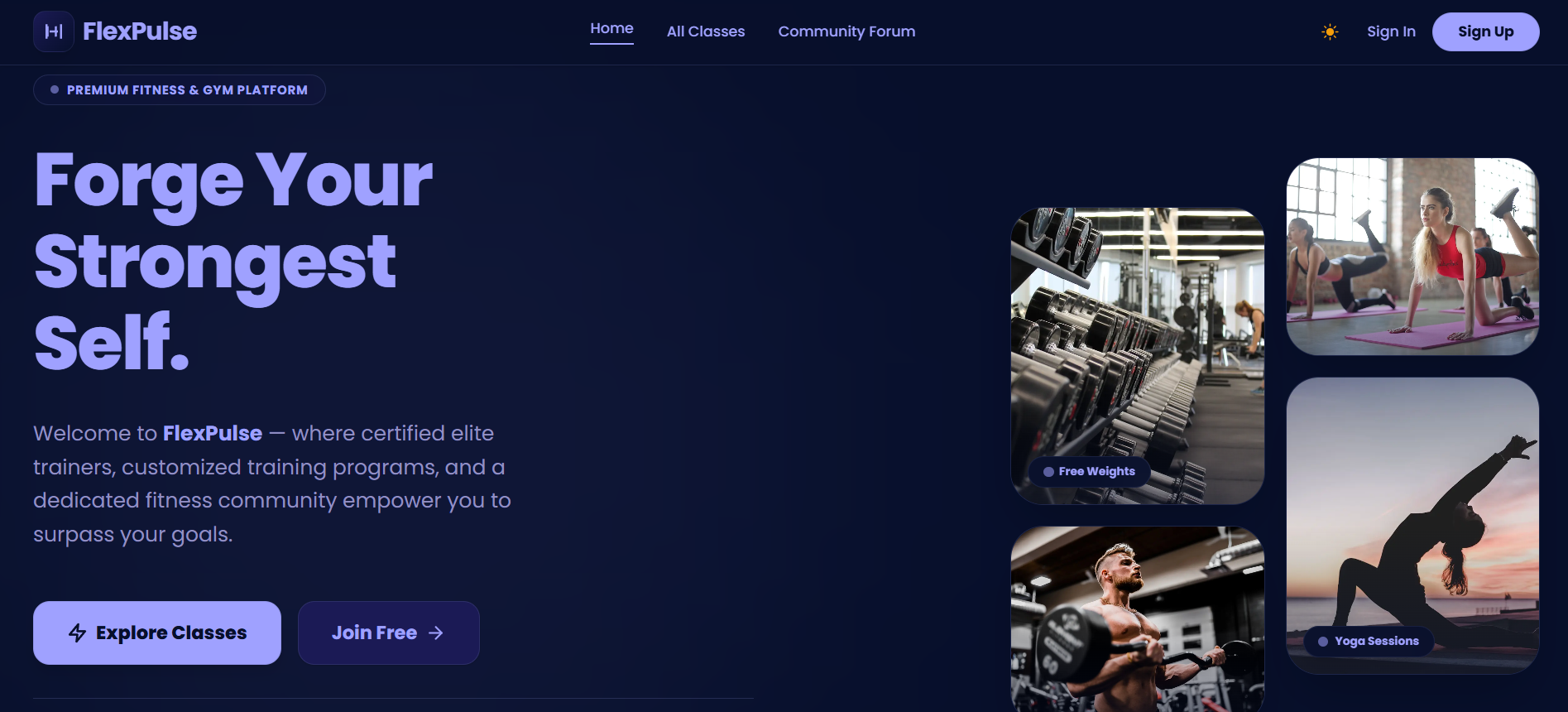This screenshot has width=1568, height=712.
Task: Click the Join Free button
Action: (389, 633)
